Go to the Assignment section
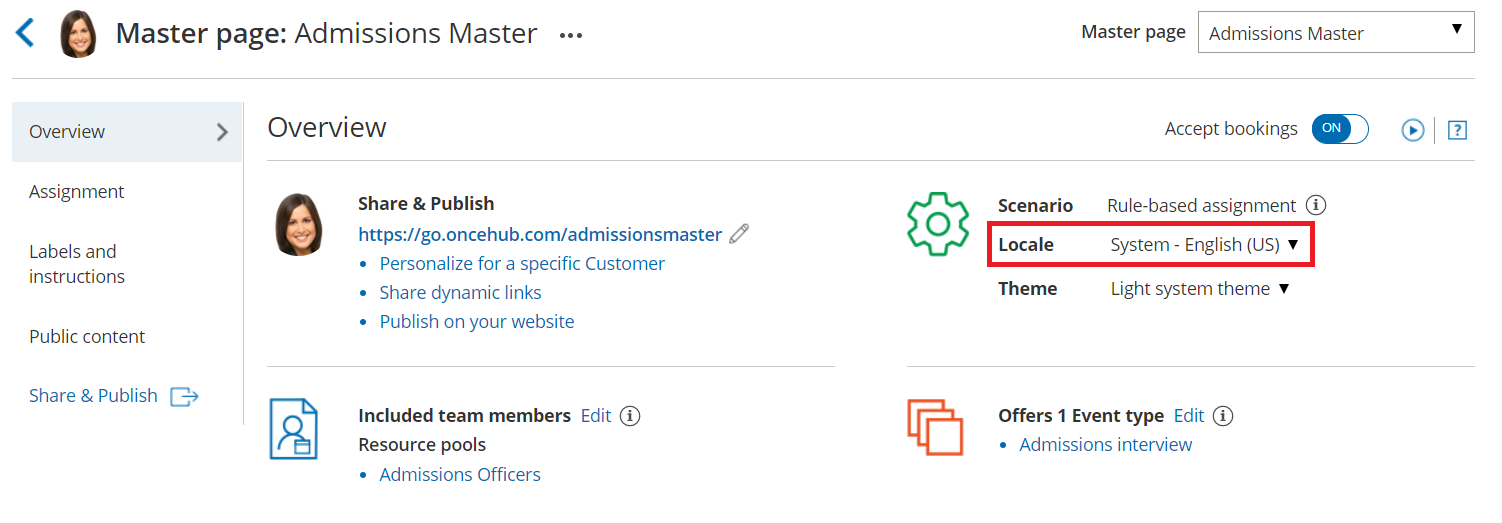Screen dimensions: 1502x523 point(77,191)
